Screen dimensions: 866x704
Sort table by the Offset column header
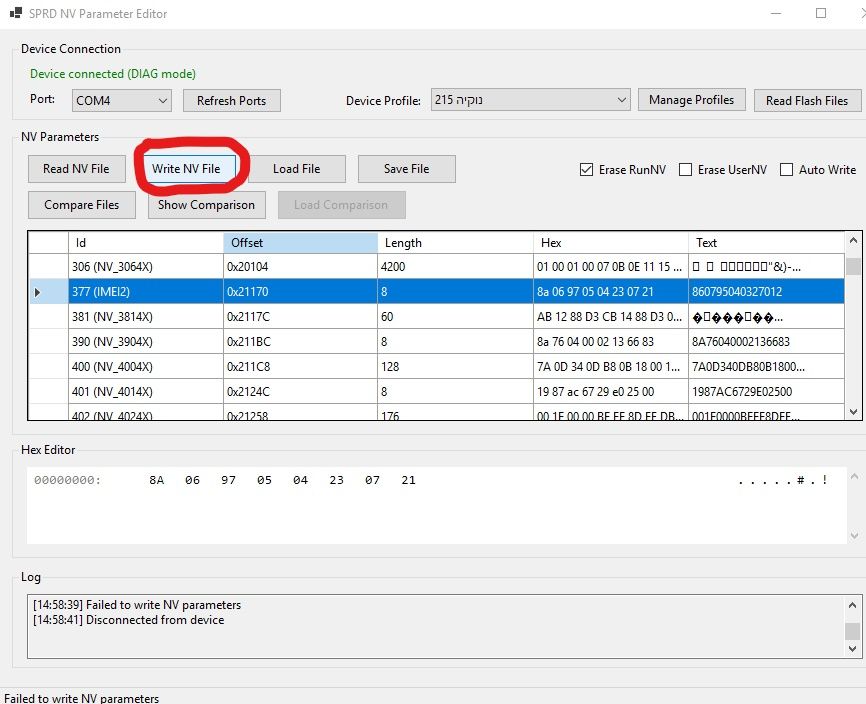click(x=300, y=243)
